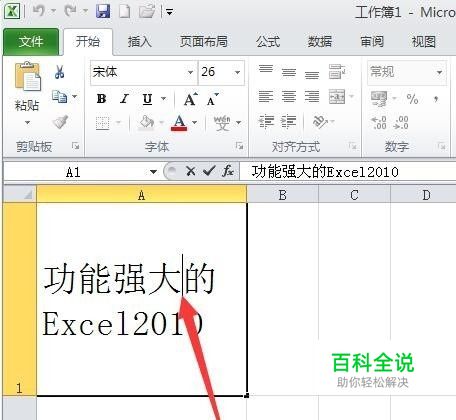Open the Font Color dropdown arrow
The image size is (456, 420).
(194, 123)
